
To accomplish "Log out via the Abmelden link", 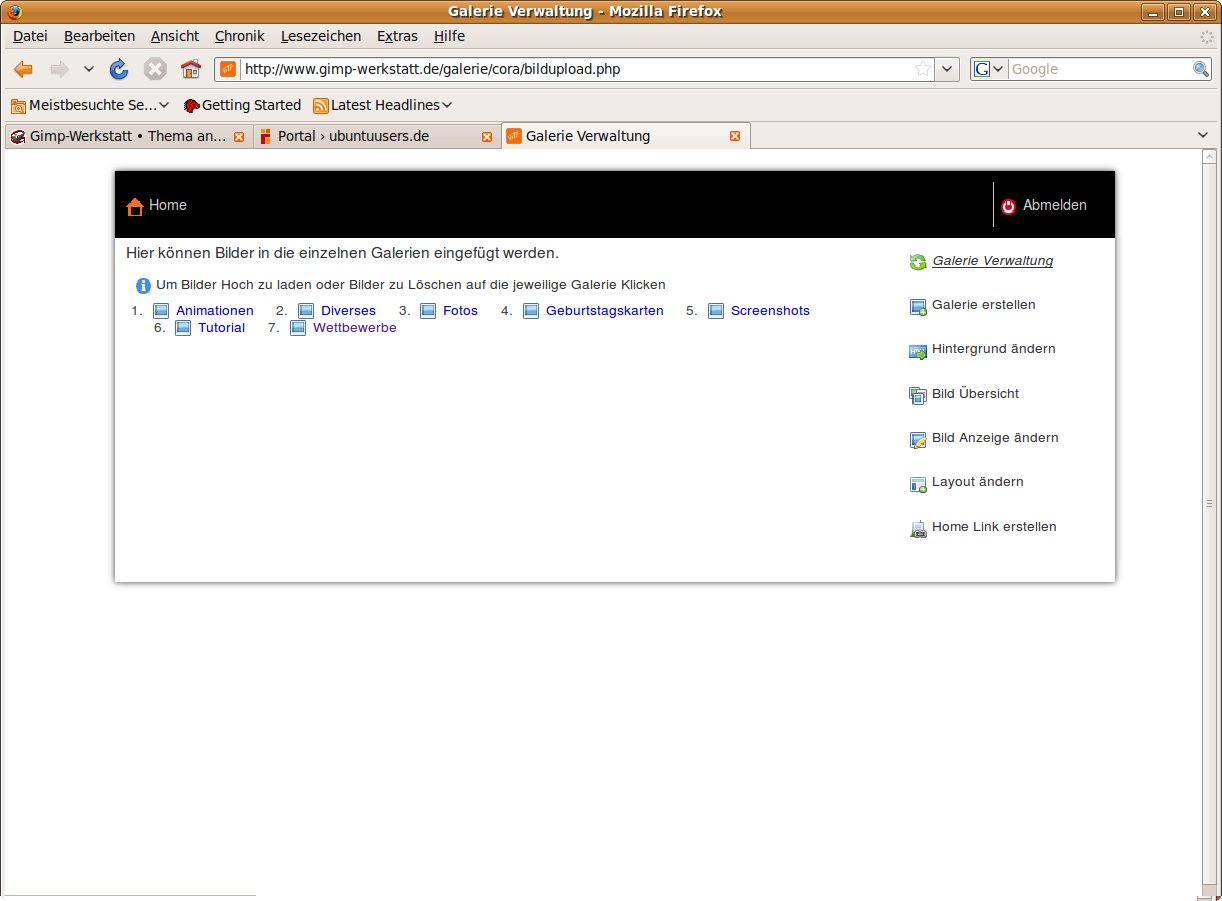I will point(1055,205).
